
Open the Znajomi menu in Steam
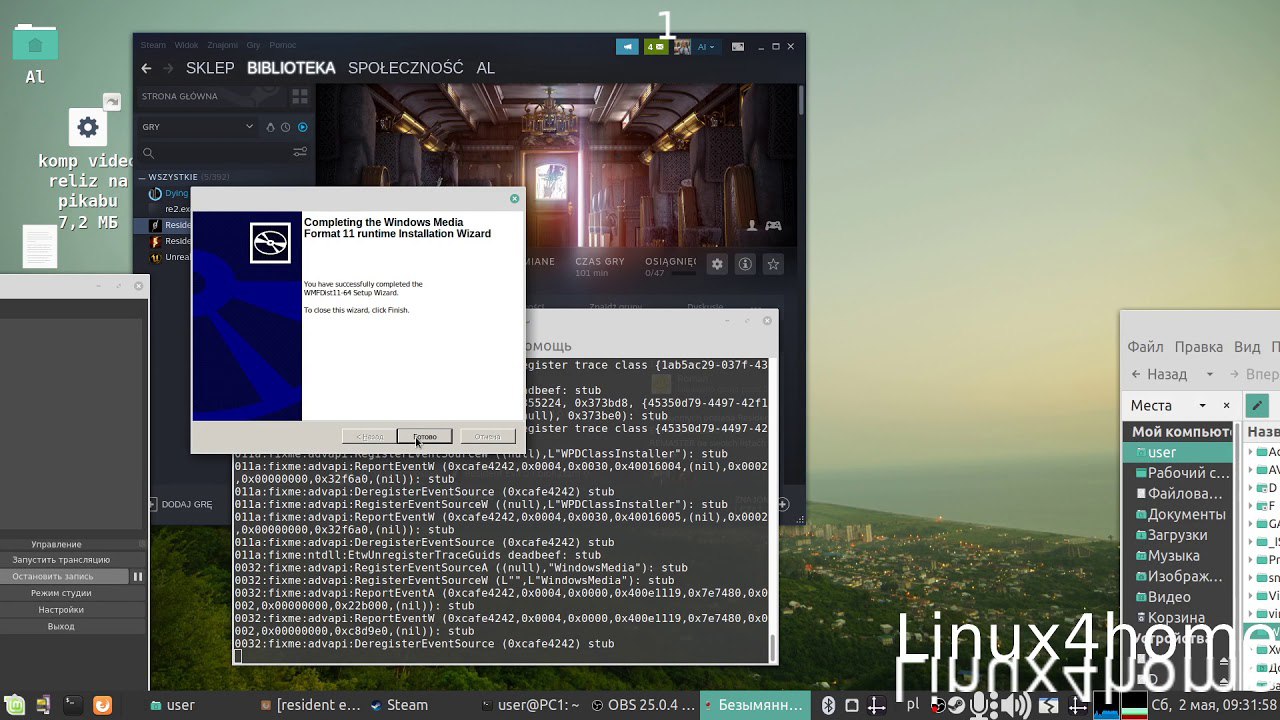pyautogui.click(x=222, y=45)
